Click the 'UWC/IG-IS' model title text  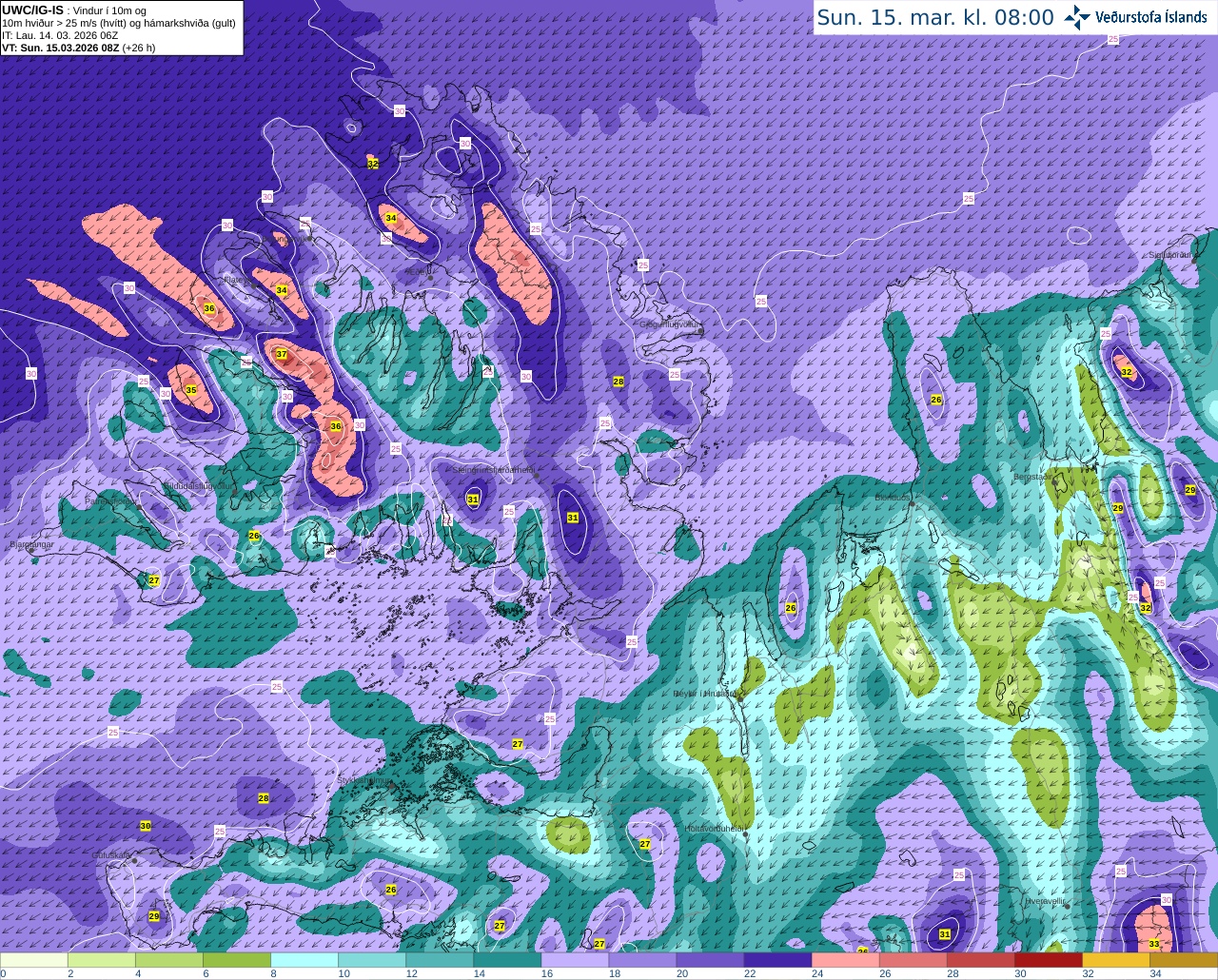[x=33, y=10]
